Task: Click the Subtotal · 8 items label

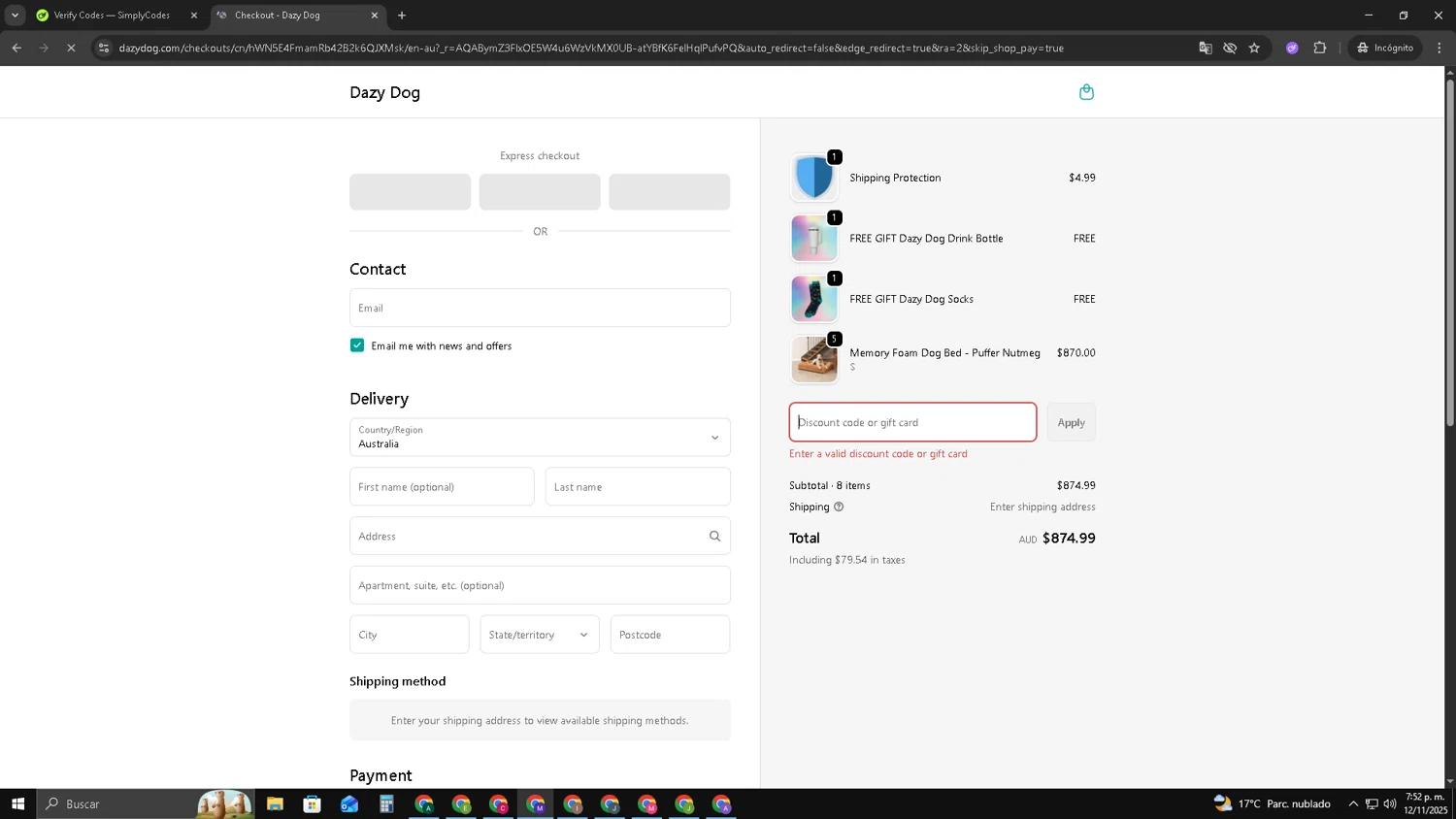Action: tap(830, 485)
